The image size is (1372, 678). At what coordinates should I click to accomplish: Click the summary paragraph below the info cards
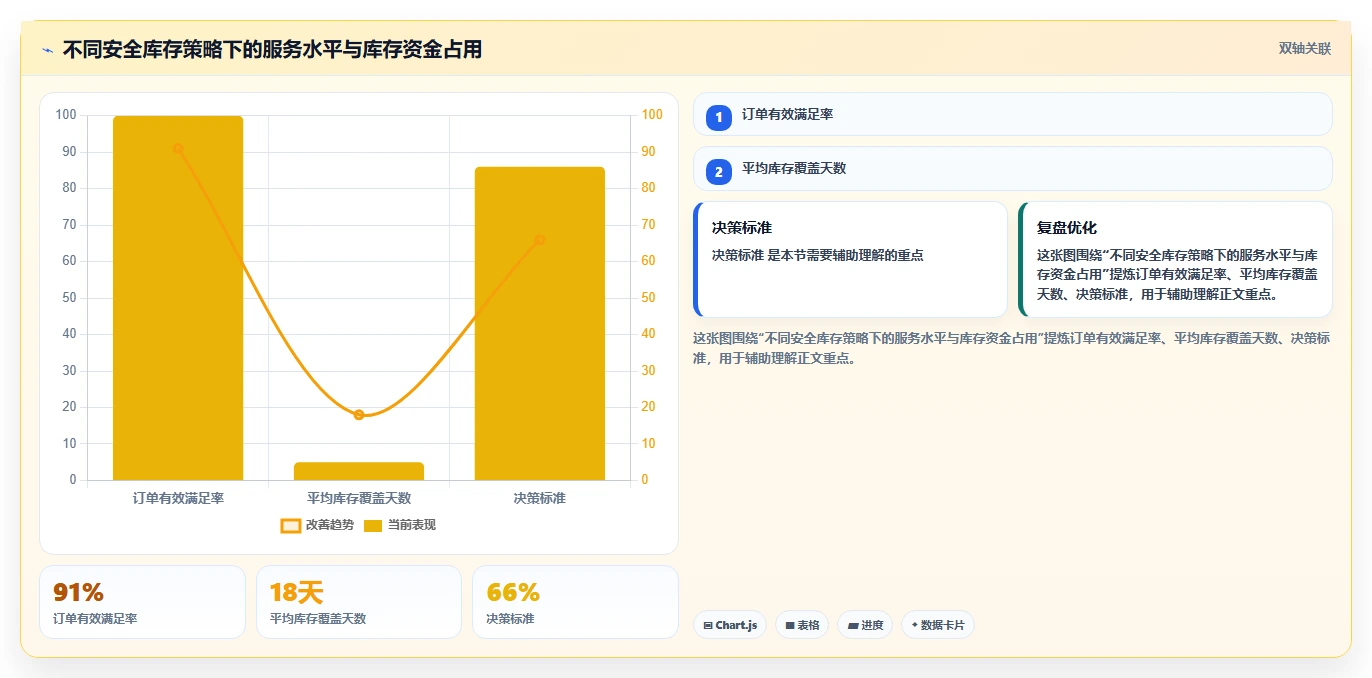pos(1012,348)
